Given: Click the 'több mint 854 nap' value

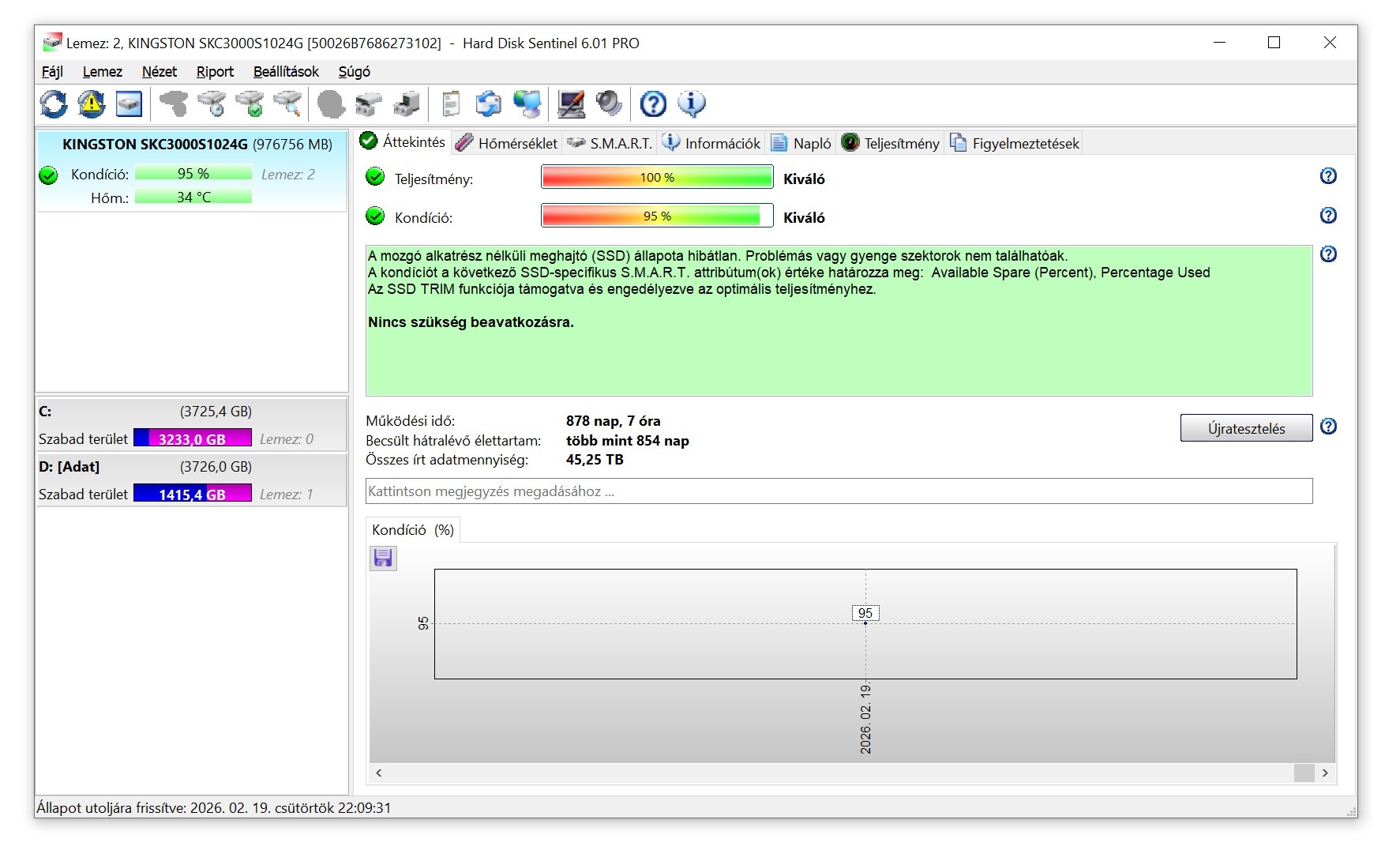Looking at the screenshot, I should pos(627,441).
